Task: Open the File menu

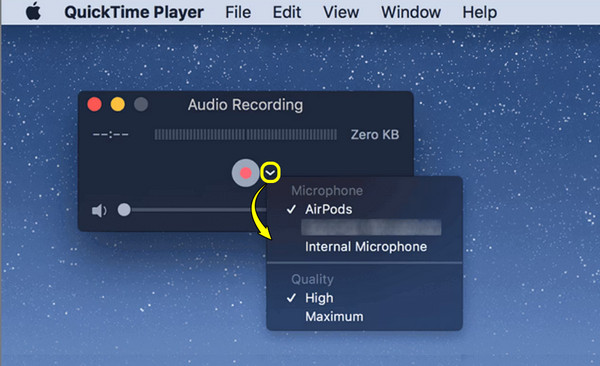Action: coord(238,12)
